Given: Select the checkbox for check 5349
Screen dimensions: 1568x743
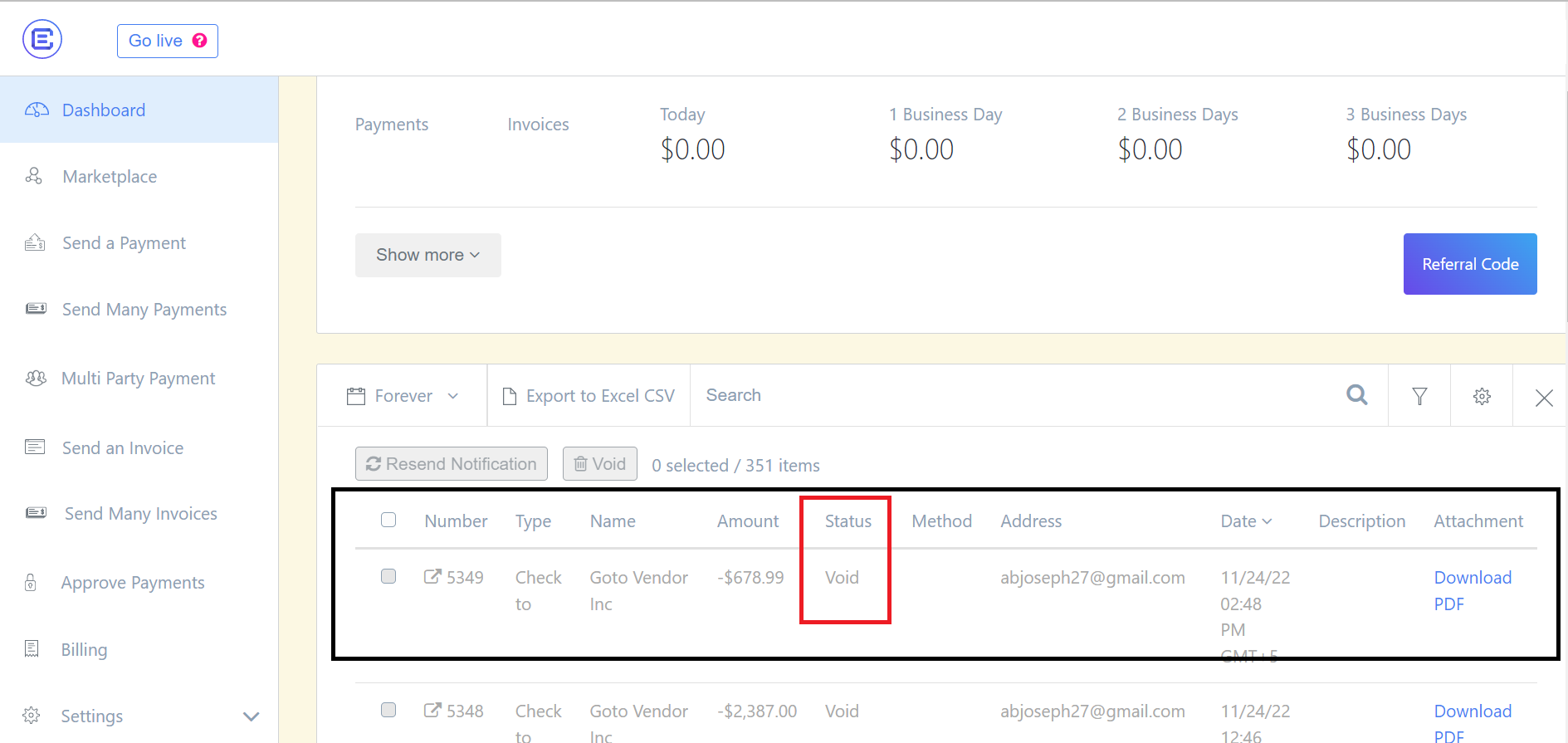Looking at the screenshot, I should [x=388, y=576].
